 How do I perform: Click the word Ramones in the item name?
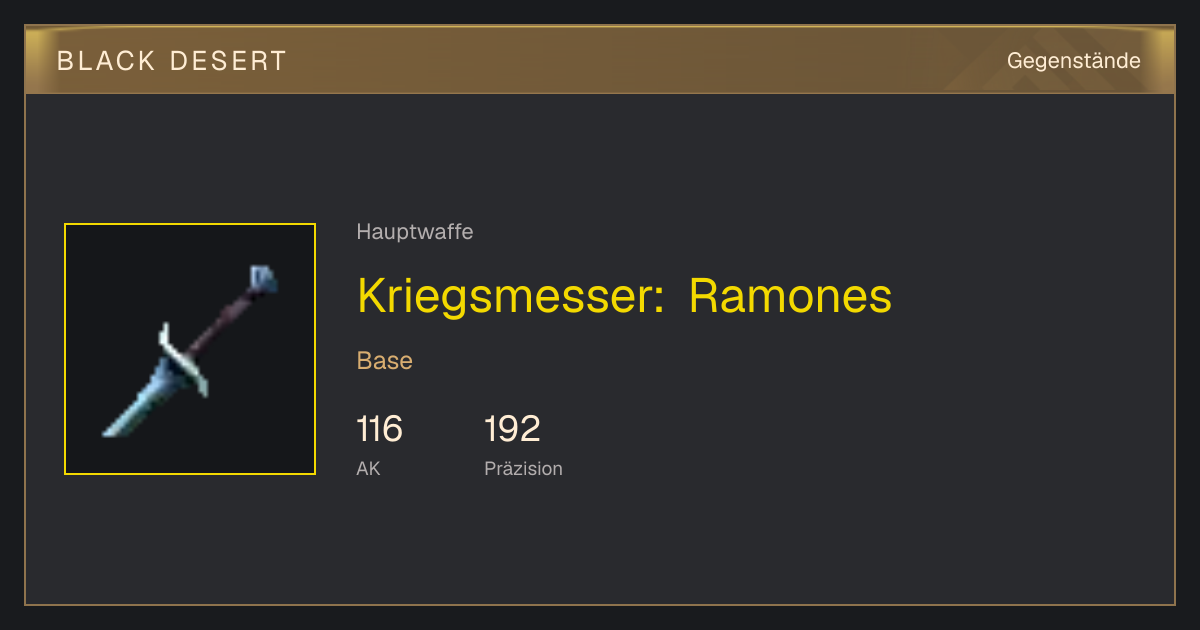[x=790, y=296]
